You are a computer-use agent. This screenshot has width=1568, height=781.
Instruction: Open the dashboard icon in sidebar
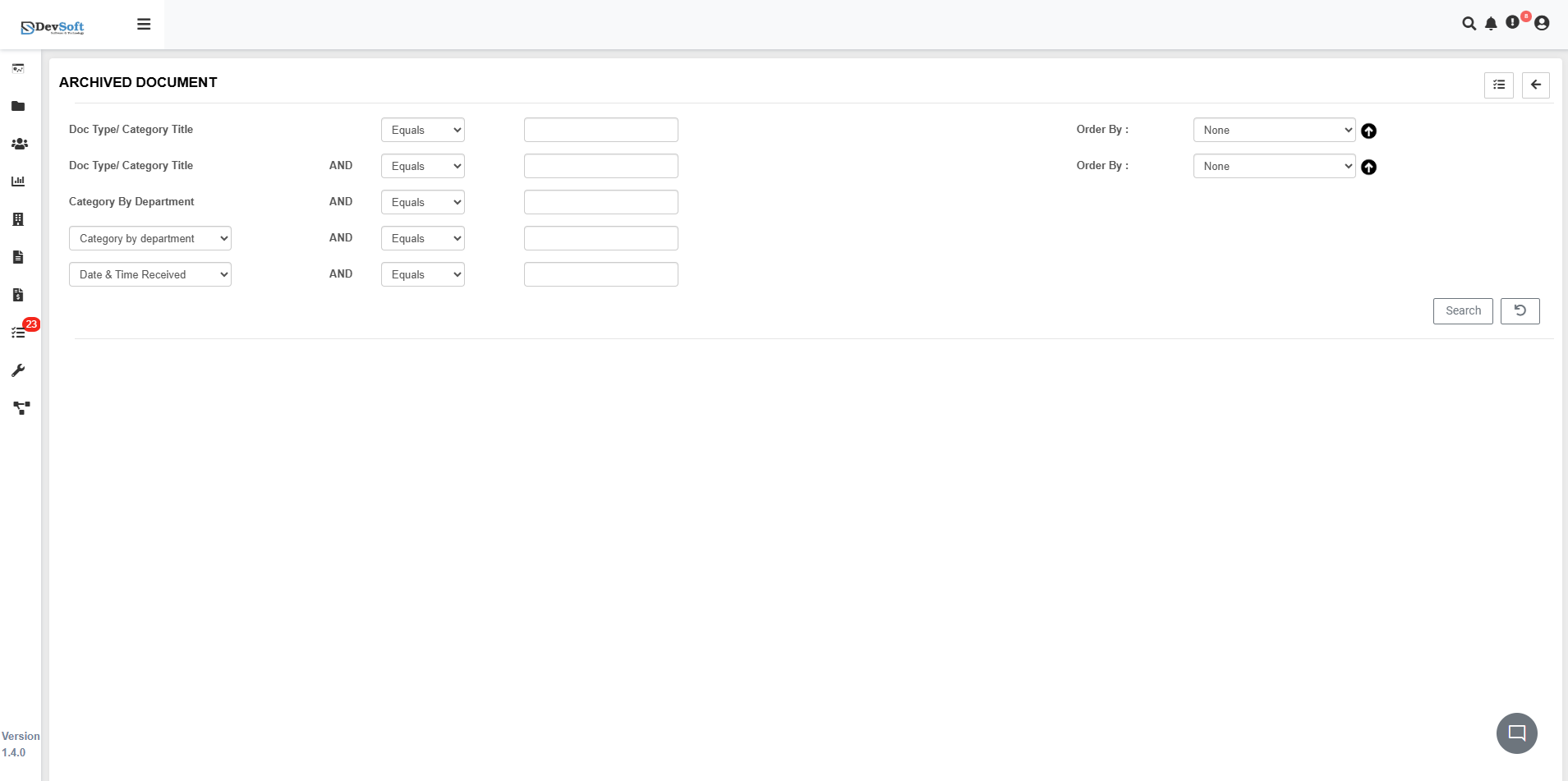tap(18, 68)
